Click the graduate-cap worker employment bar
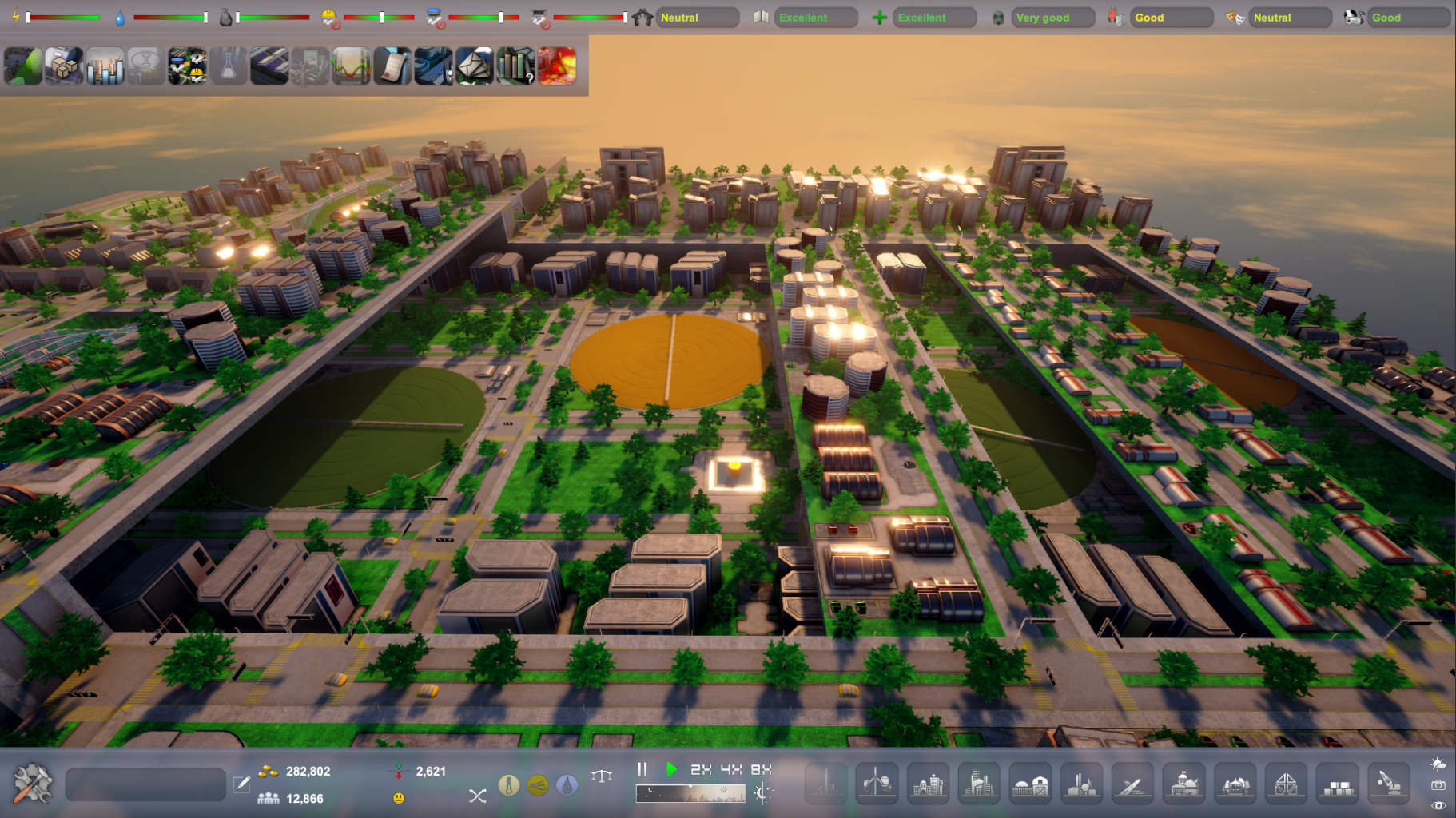1456x818 pixels. (590, 18)
